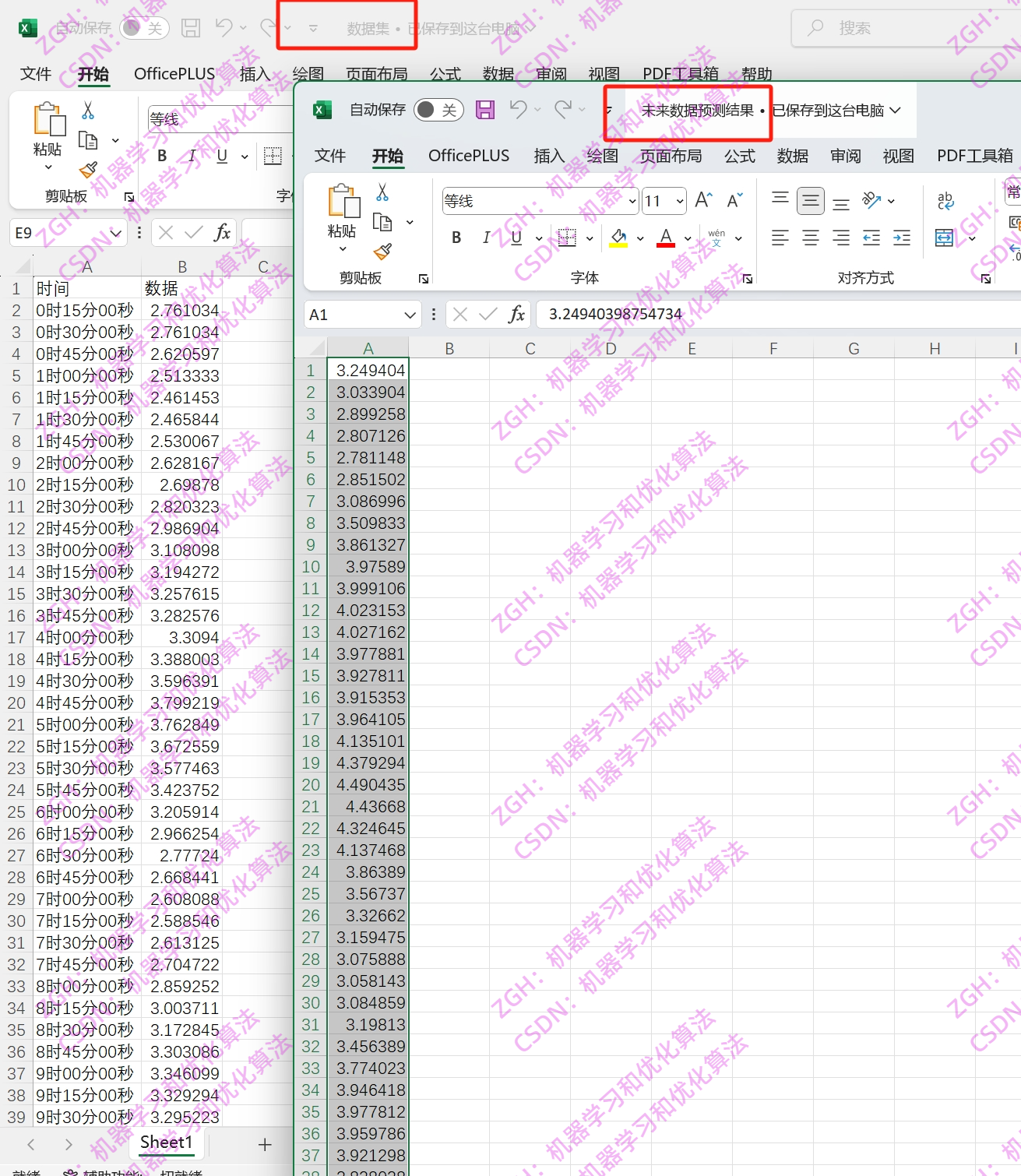
Task: Click the Orientation text-angle icon
Action: (x=871, y=201)
